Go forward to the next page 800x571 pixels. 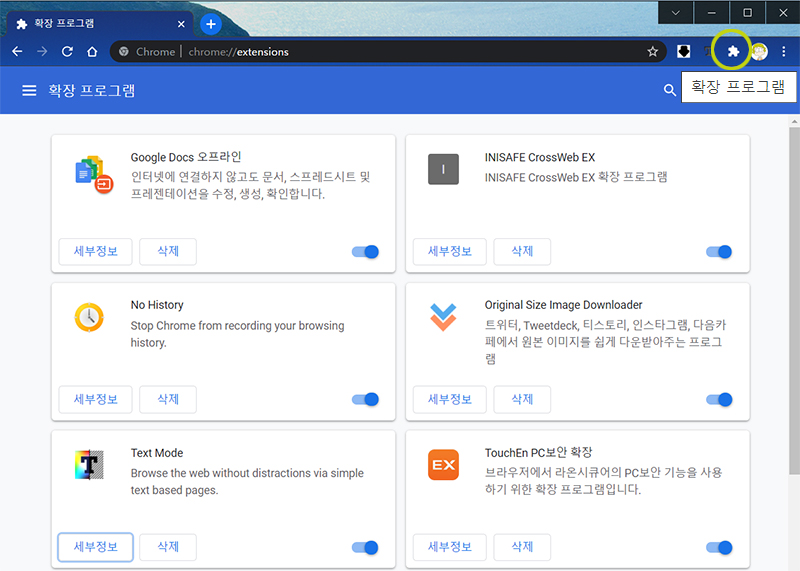tap(42, 52)
